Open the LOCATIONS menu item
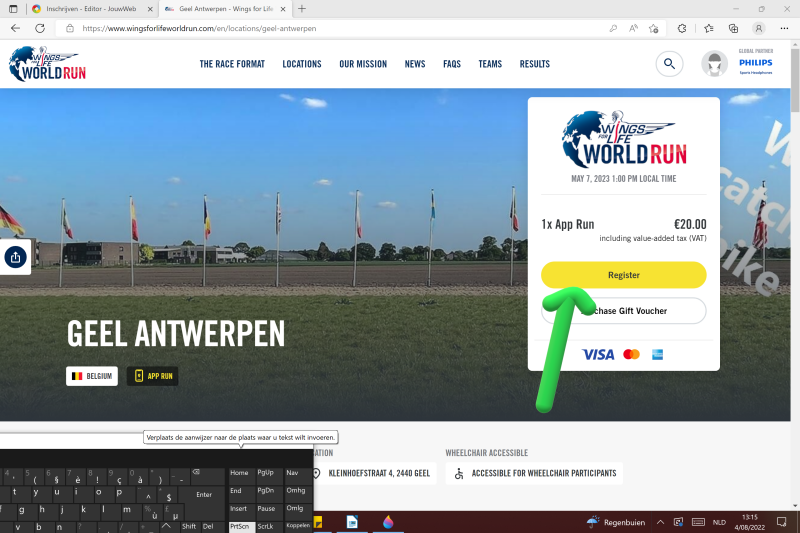Viewport: 800px width, 533px height. coord(302,64)
